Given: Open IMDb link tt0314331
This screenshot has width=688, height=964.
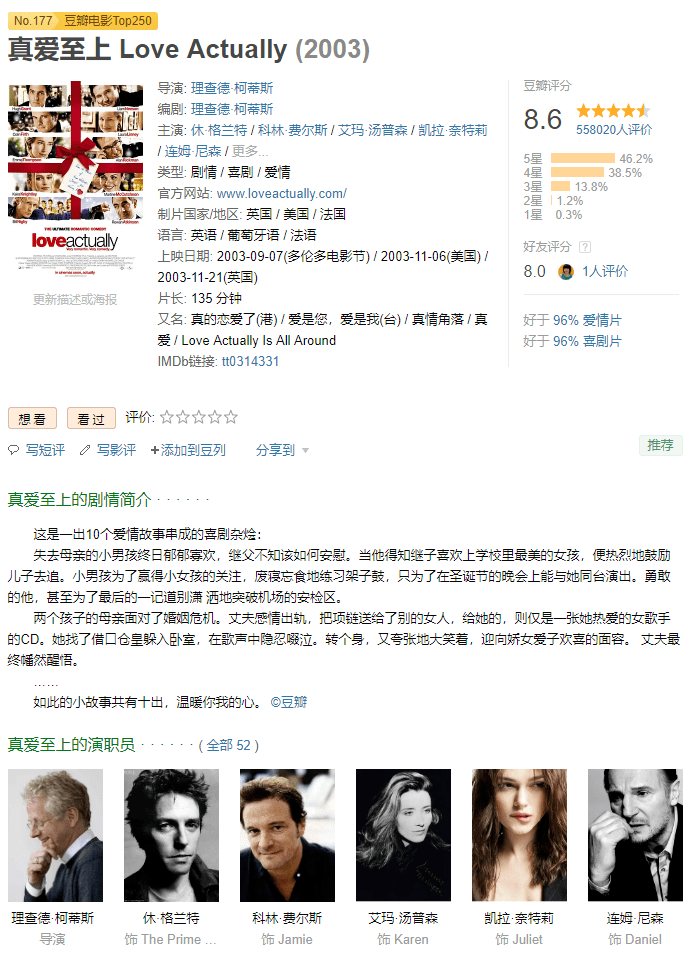Looking at the screenshot, I should pos(250,361).
